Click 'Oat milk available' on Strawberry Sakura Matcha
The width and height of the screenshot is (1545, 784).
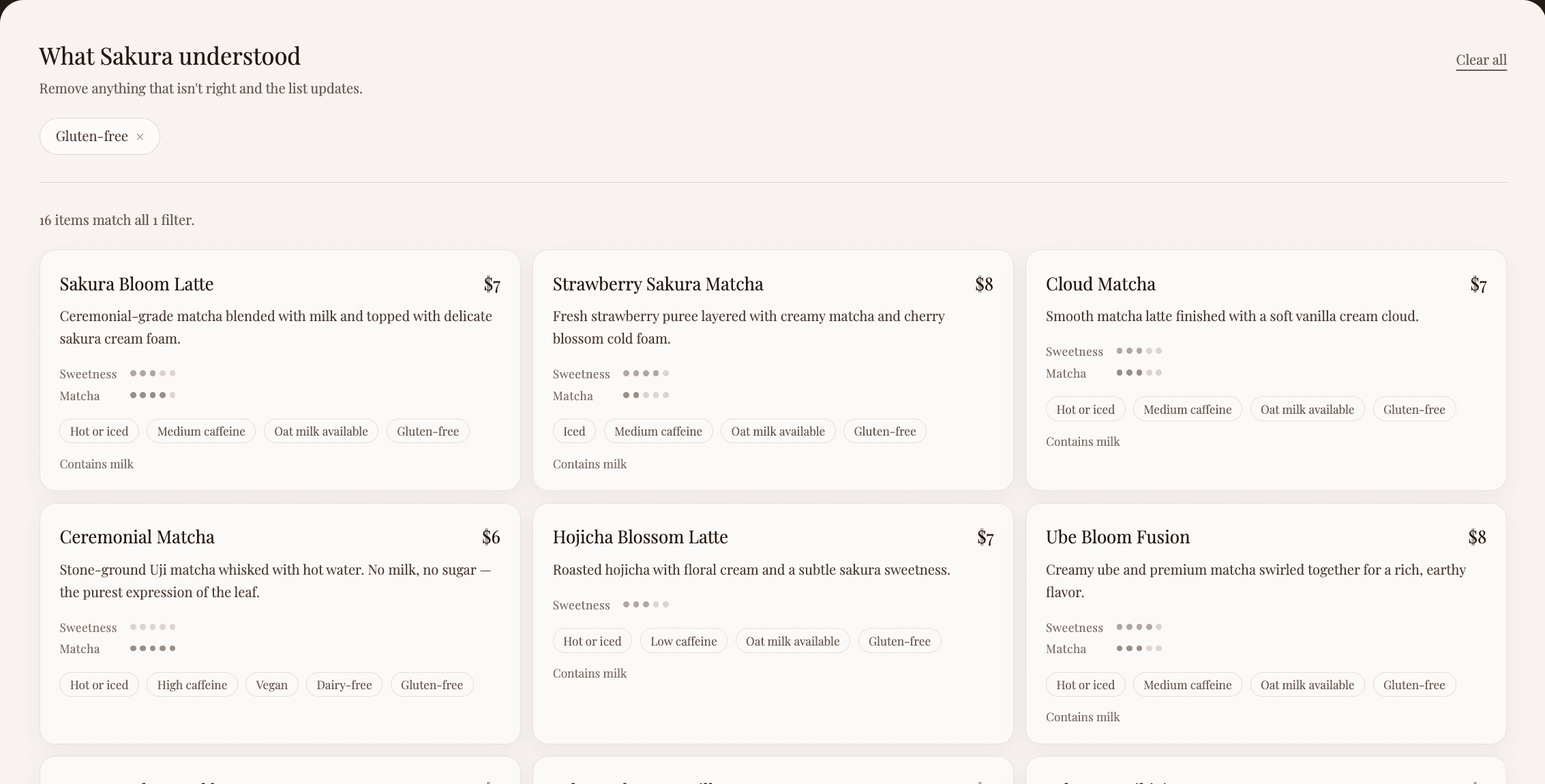click(778, 432)
